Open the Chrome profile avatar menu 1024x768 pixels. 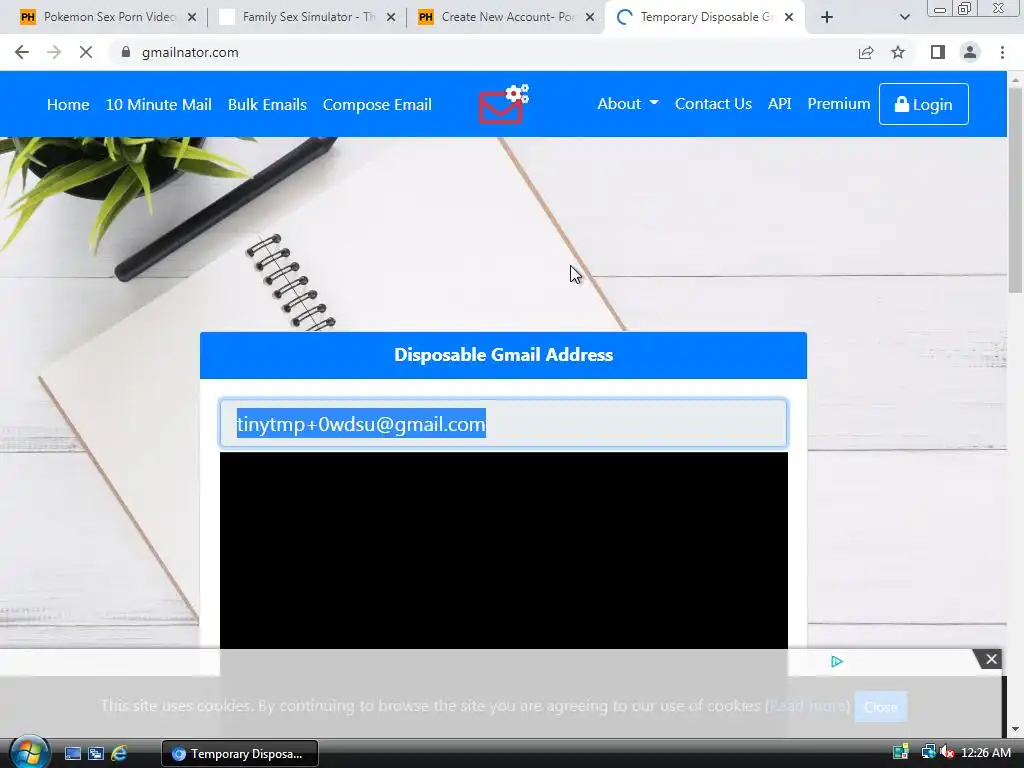(x=970, y=52)
